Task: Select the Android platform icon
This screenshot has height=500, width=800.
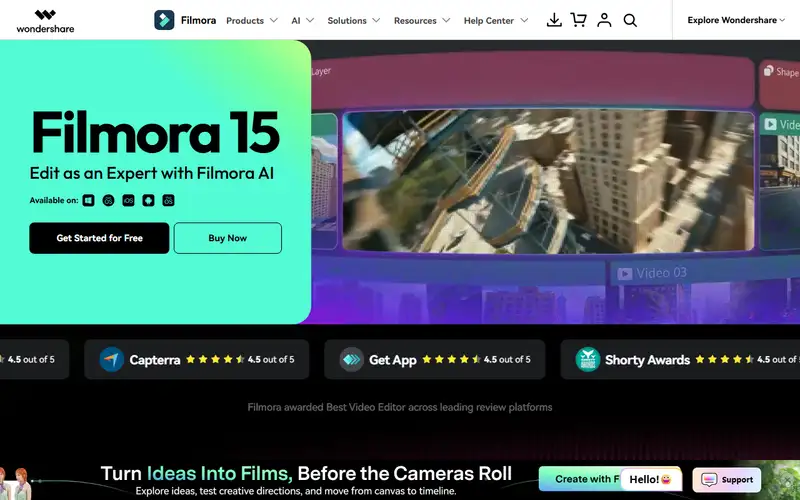Action: click(148, 201)
